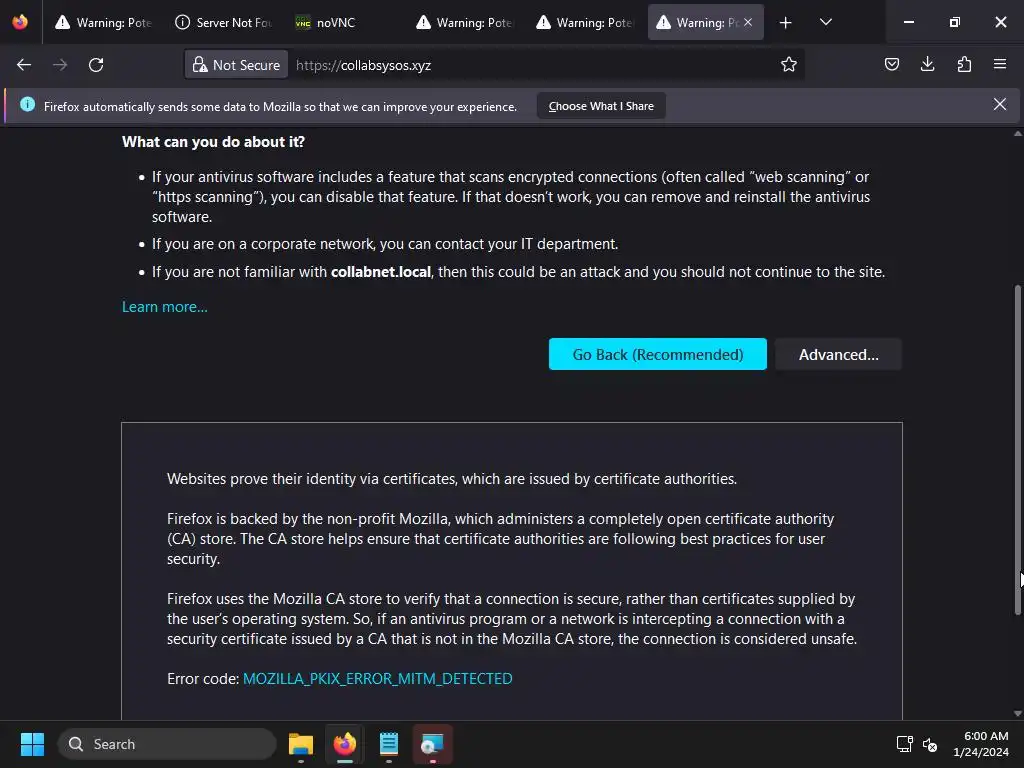Expand the list all tabs chevron

[x=825, y=22]
